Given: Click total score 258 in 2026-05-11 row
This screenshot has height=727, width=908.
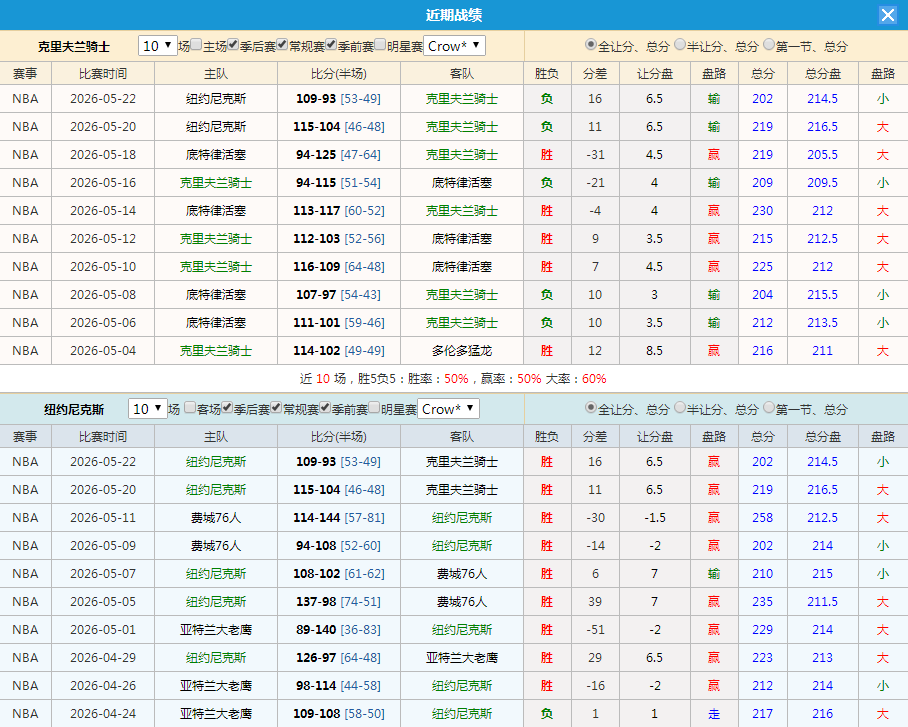Looking at the screenshot, I should point(762,518).
